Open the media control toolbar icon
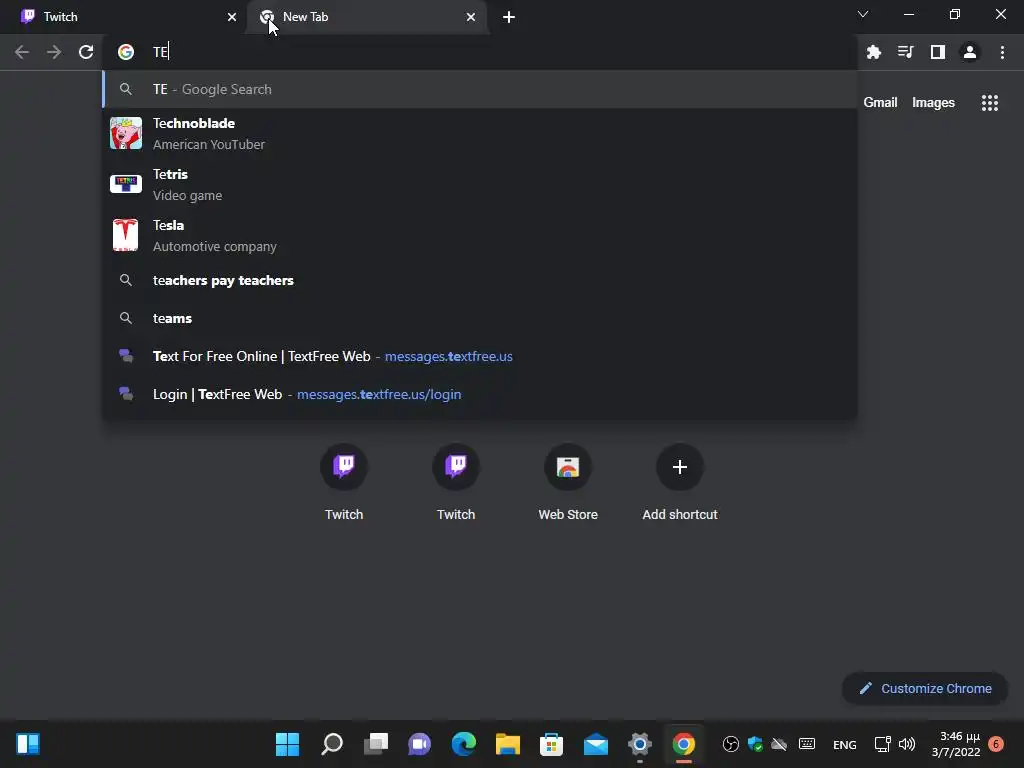The height and width of the screenshot is (768, 1024). (x=906, y=52)
